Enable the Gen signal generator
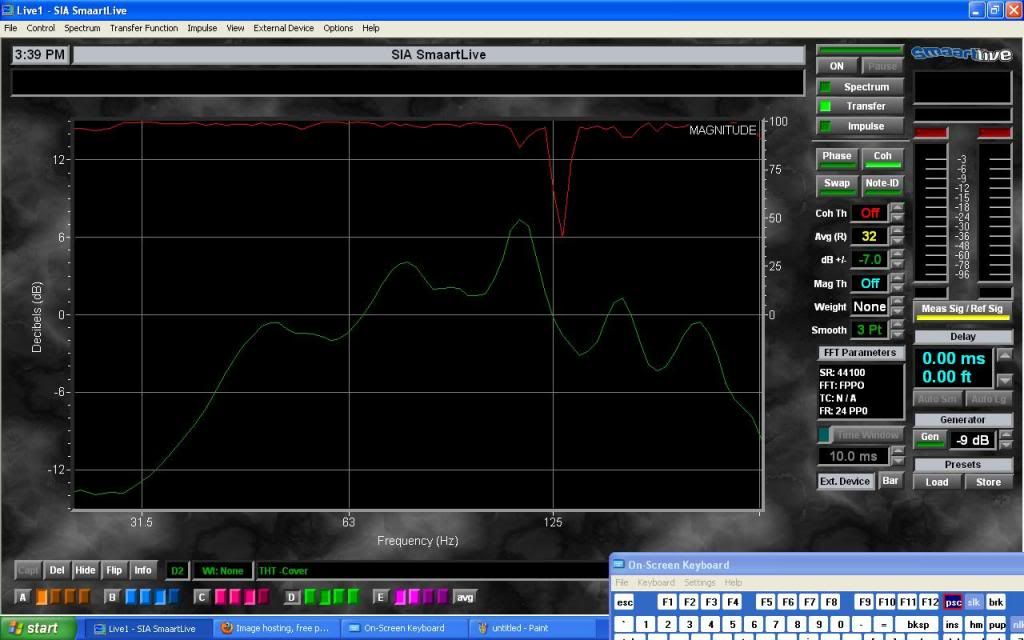The height and width of the screenshot is (640, 1024). pyautogui.click(x=929, y=437)
